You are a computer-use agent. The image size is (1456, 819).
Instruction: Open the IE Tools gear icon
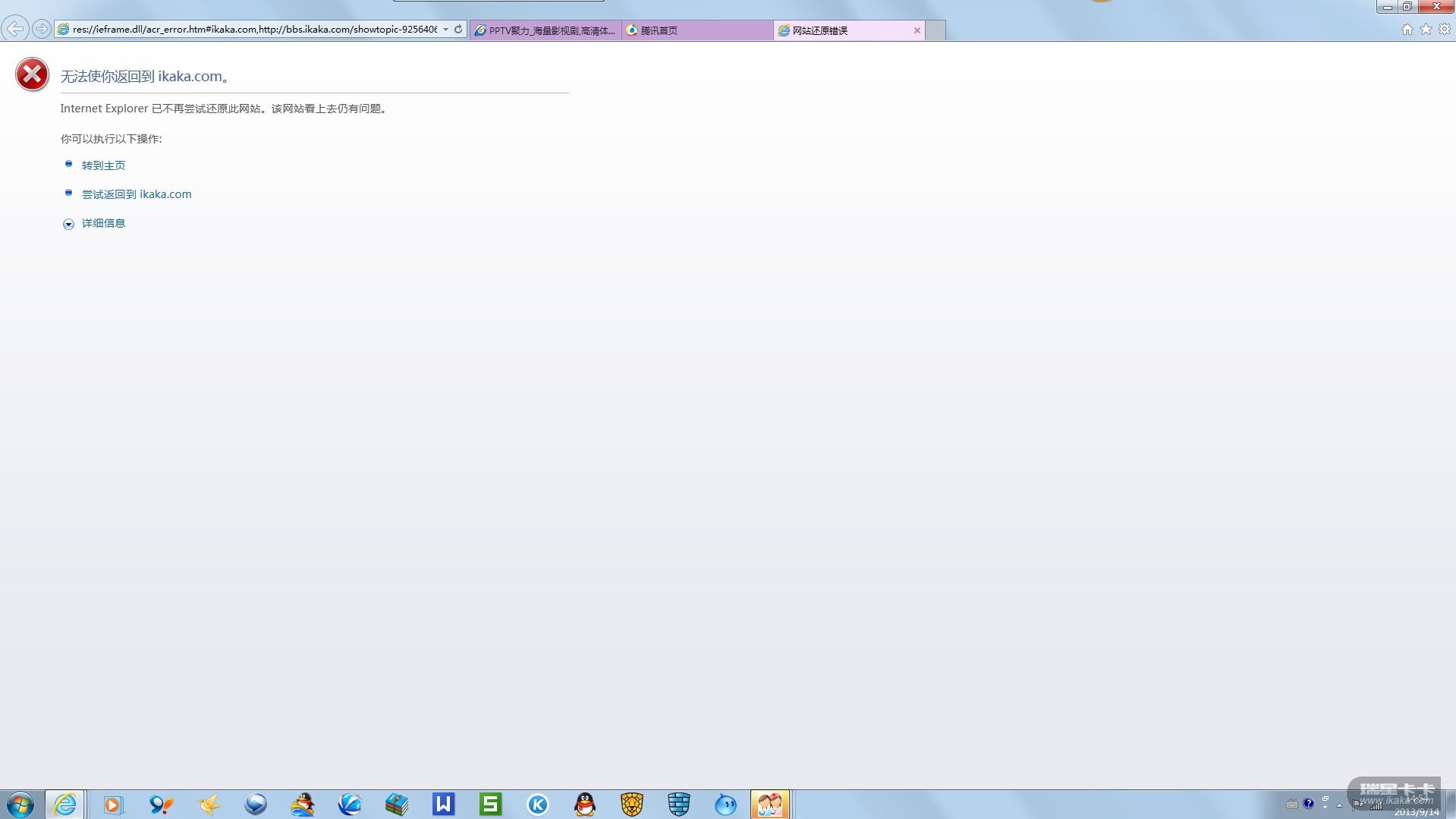point(1445,29)
